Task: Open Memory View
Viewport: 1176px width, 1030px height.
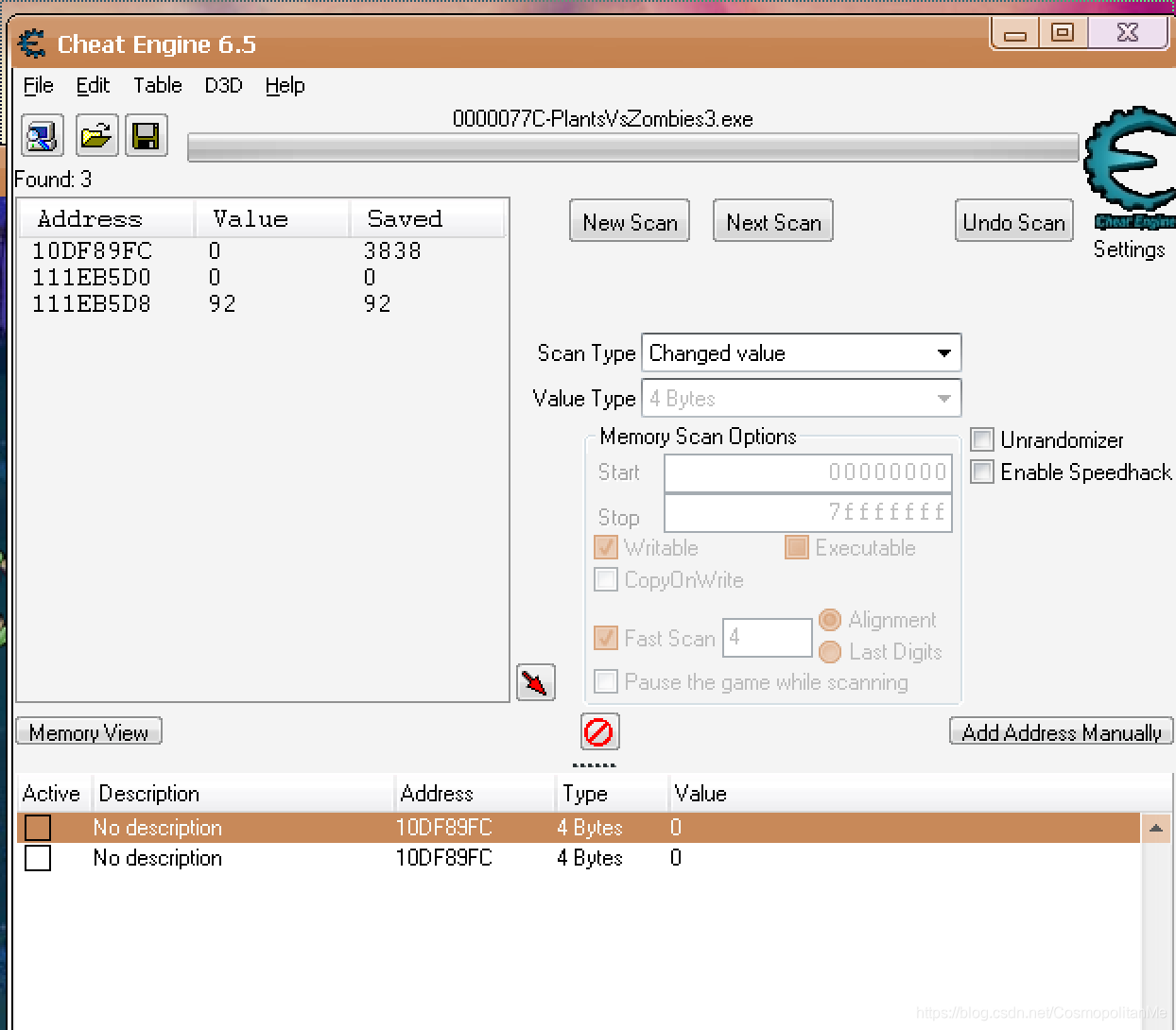Action: [89, 732]
